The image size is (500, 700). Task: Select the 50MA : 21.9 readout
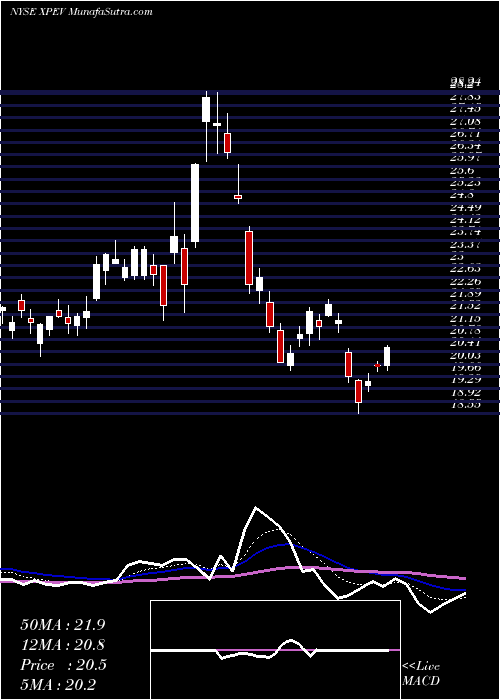tap(63, 625)
